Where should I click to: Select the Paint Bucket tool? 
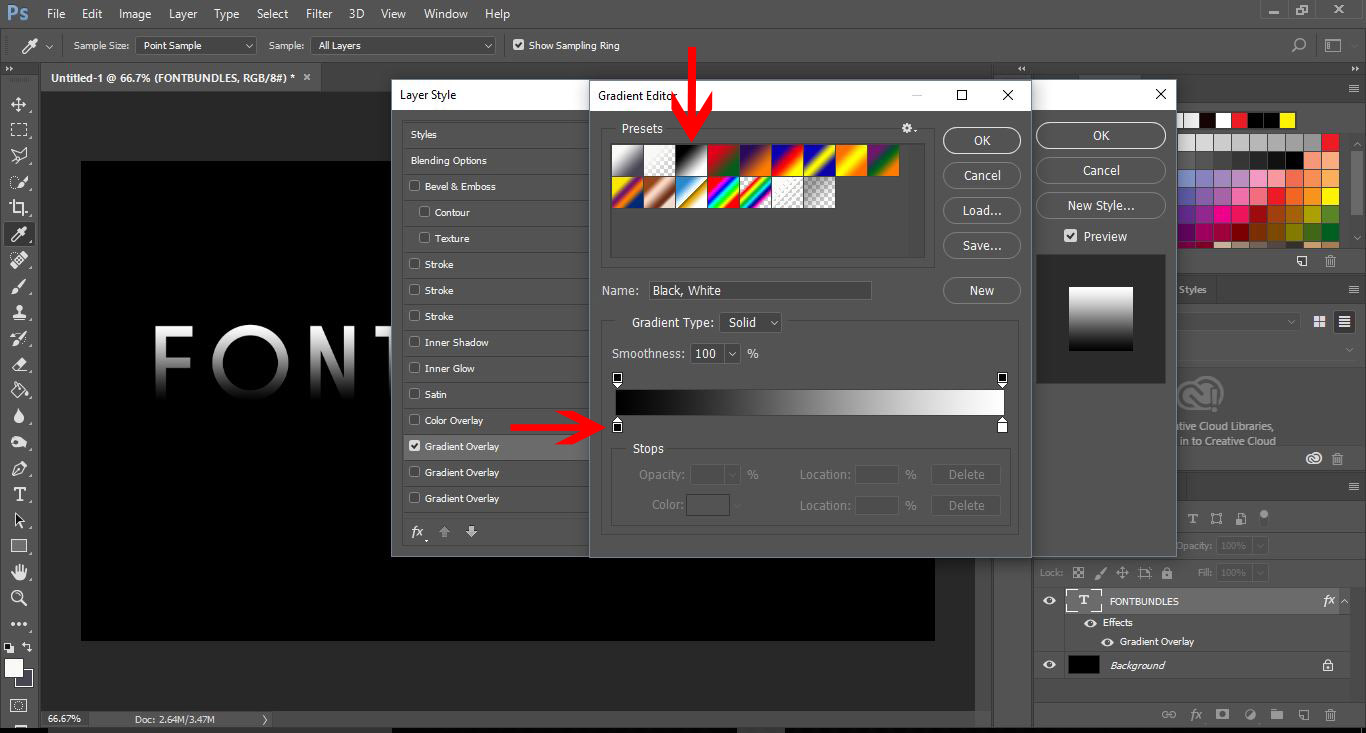(x=19, y=390)
